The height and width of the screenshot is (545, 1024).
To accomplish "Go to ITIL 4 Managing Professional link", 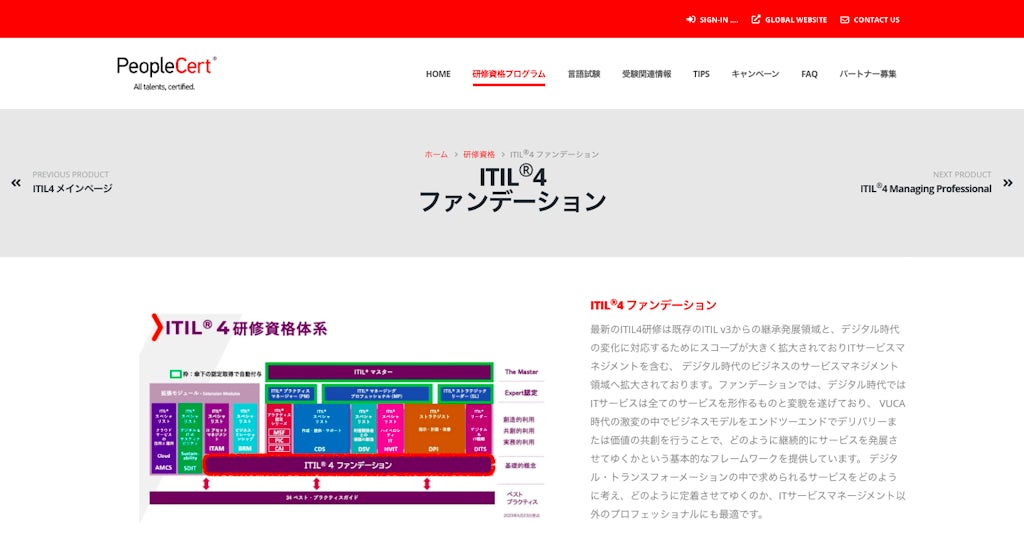I will (925, 189).
